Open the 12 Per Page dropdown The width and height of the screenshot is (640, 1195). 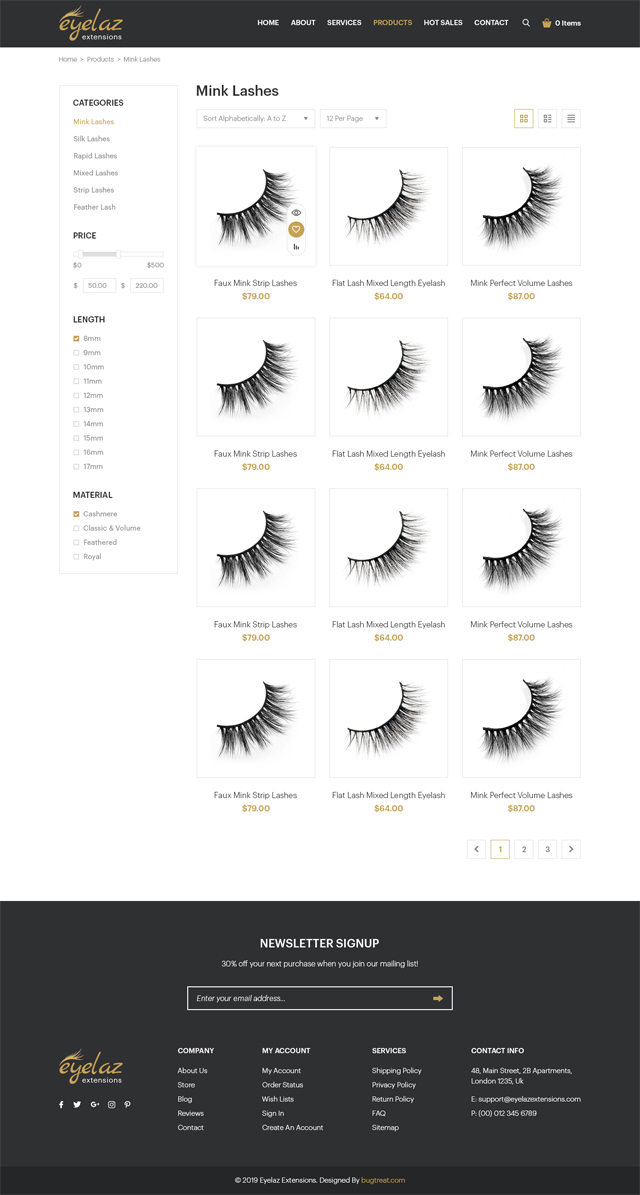(353, 118)
